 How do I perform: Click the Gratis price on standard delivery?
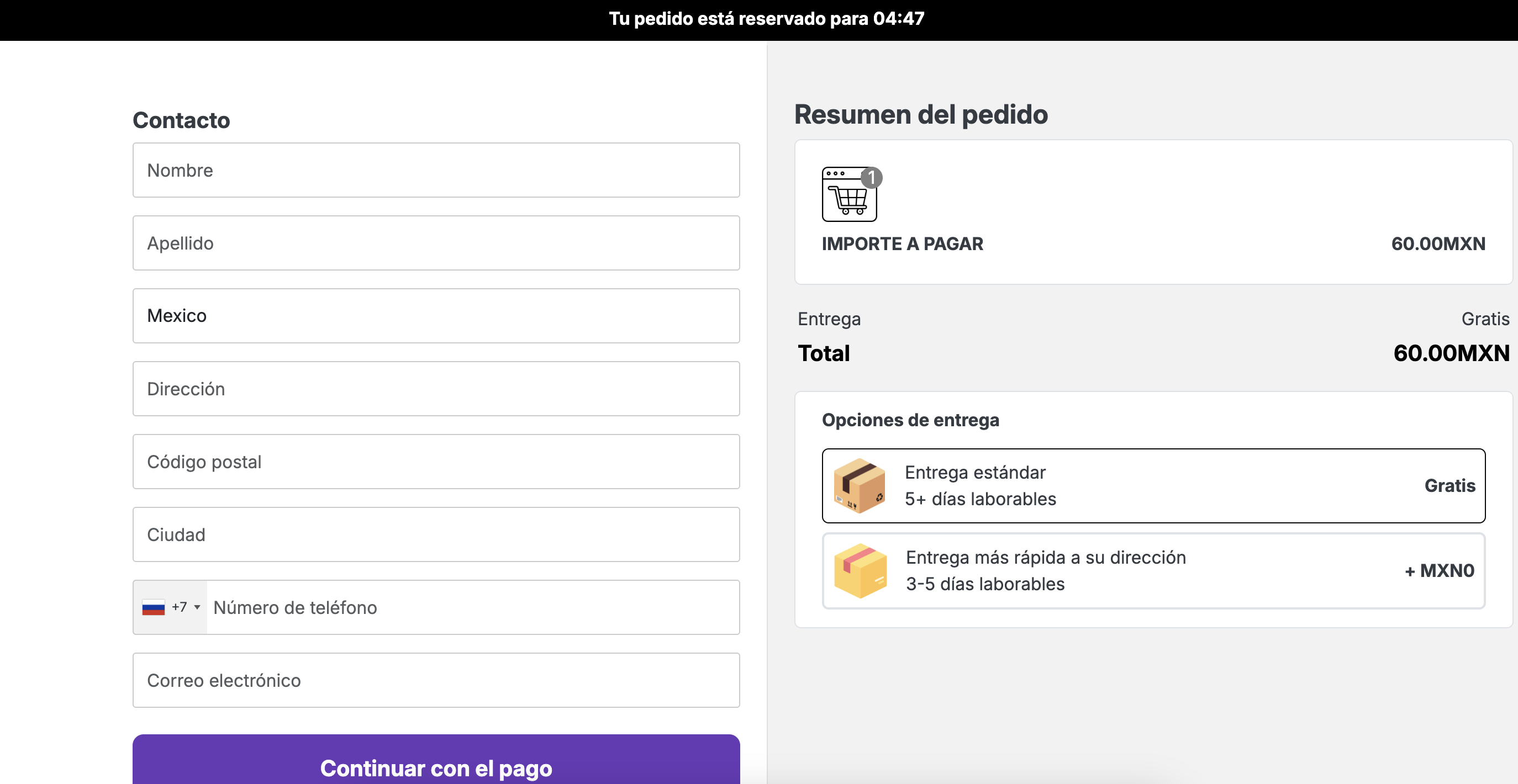point(1450,486)
